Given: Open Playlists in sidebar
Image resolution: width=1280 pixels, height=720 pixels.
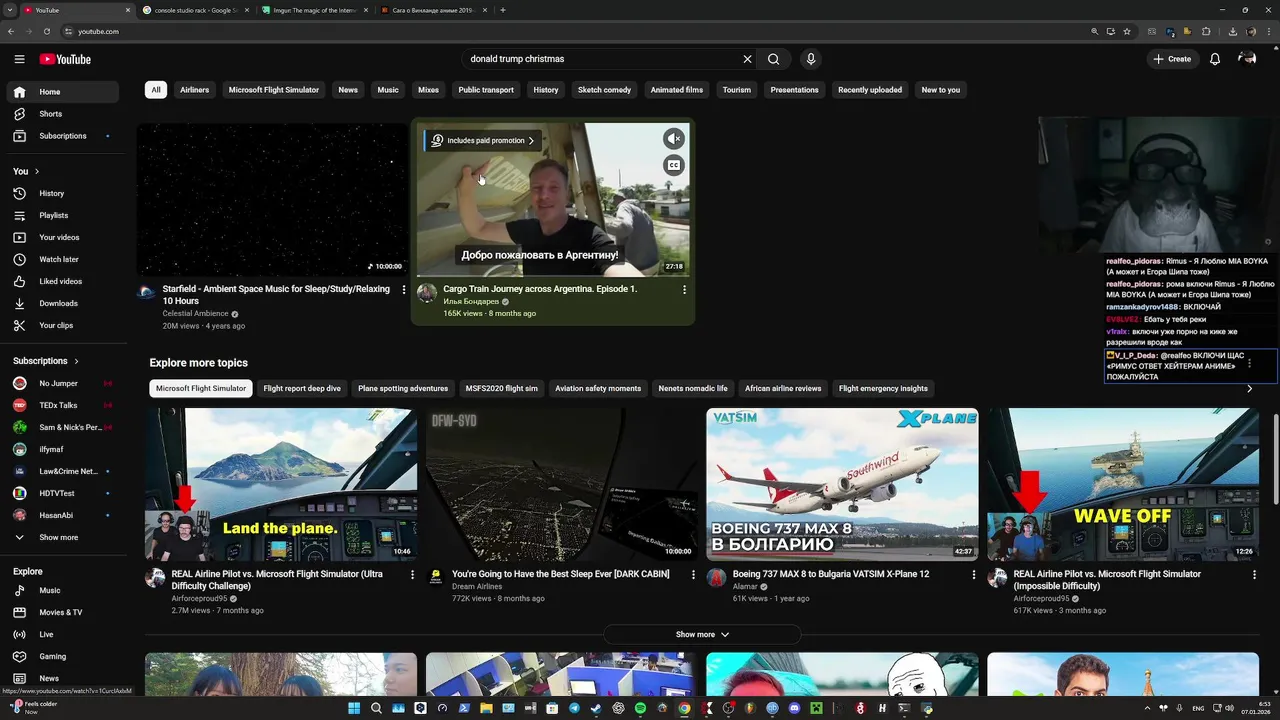Looking at the screenshot, I should tap(62, 216).
